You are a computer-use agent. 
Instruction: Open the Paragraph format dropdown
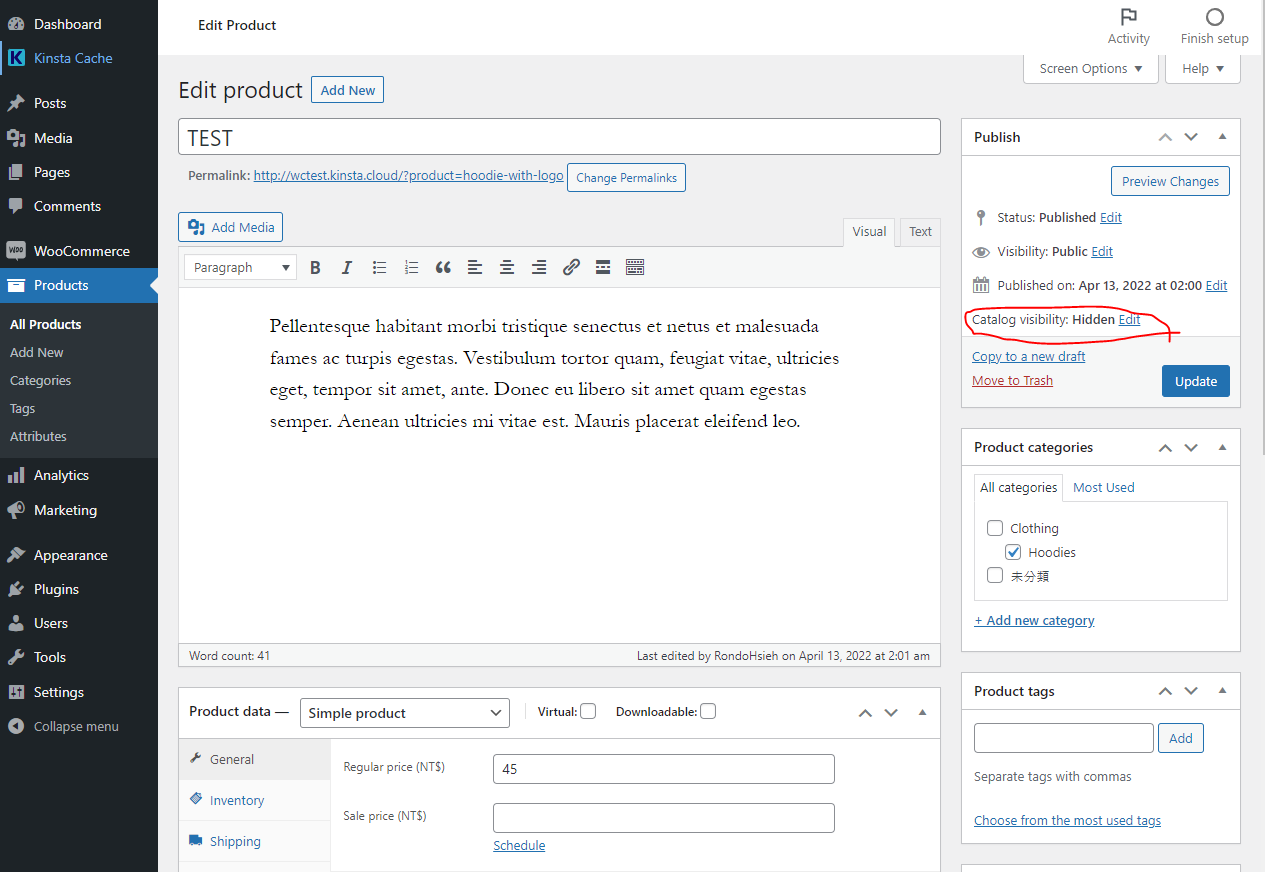click(x=241, y=267)
